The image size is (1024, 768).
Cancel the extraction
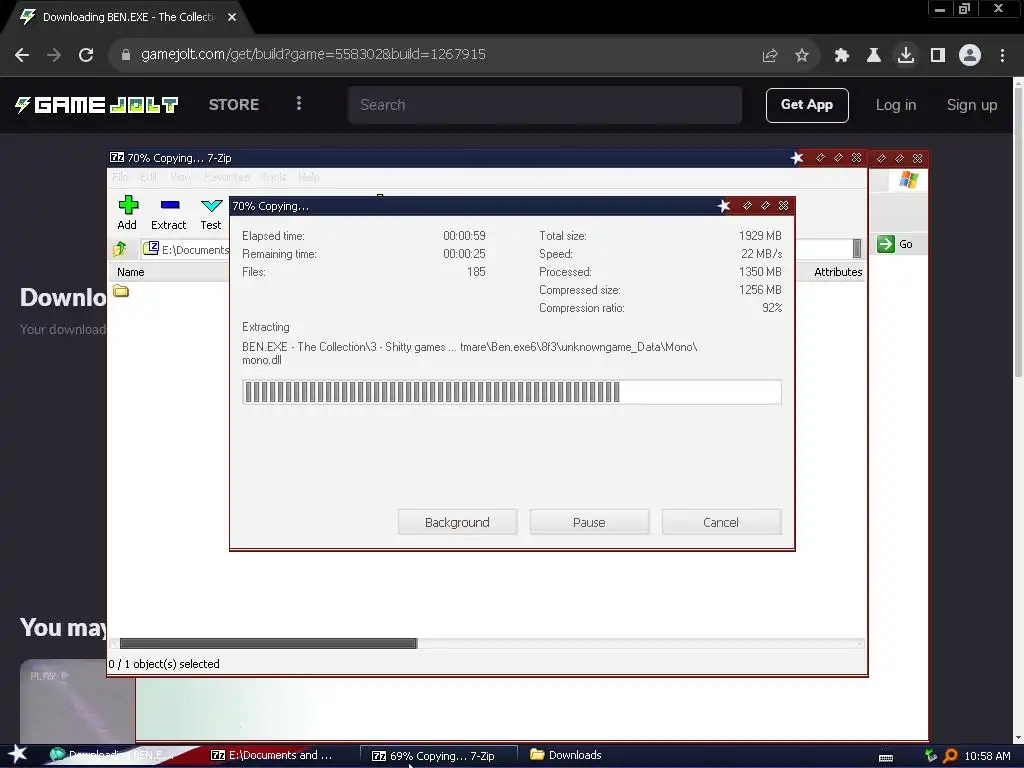point(721,522)
